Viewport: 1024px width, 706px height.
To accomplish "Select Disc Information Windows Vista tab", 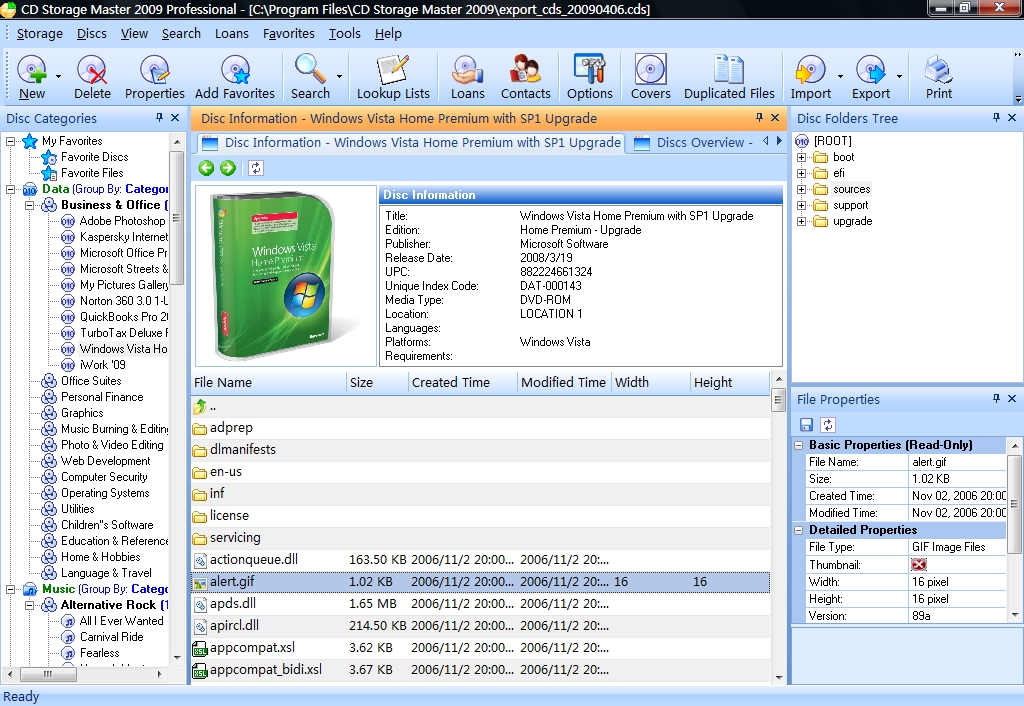I will (411, 143).
